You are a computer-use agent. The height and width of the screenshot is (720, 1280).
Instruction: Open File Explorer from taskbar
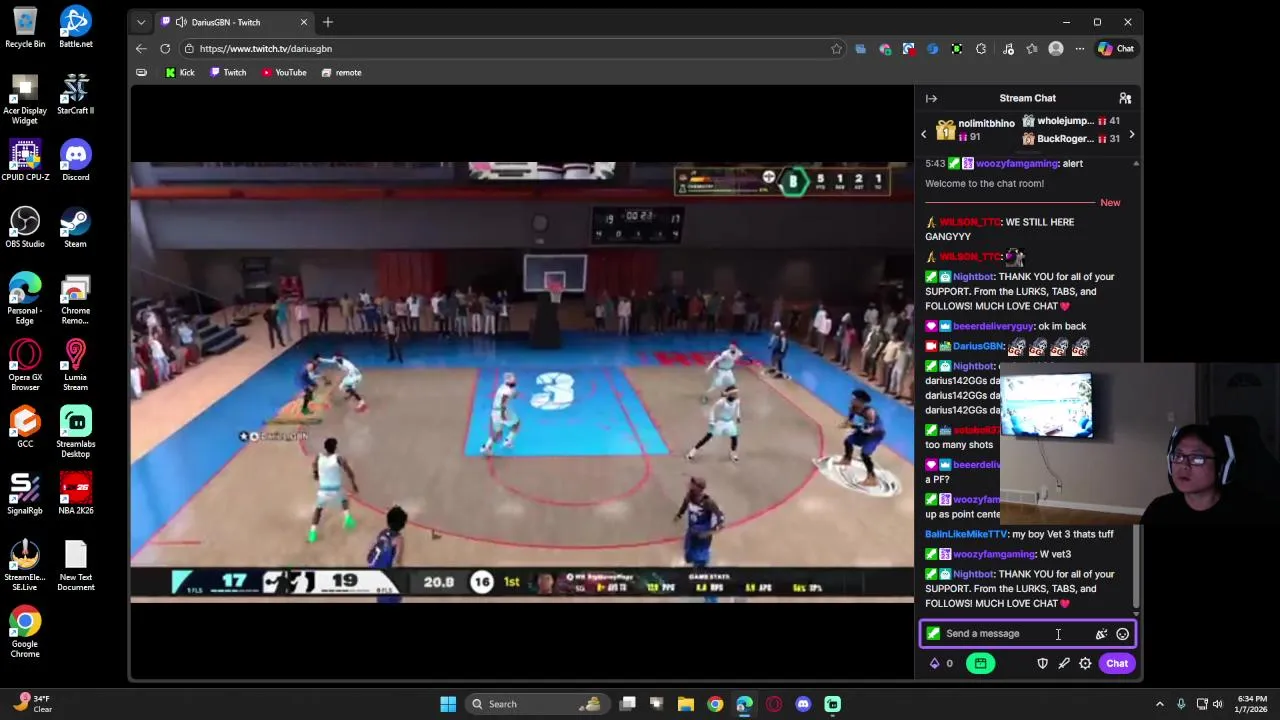686,704
